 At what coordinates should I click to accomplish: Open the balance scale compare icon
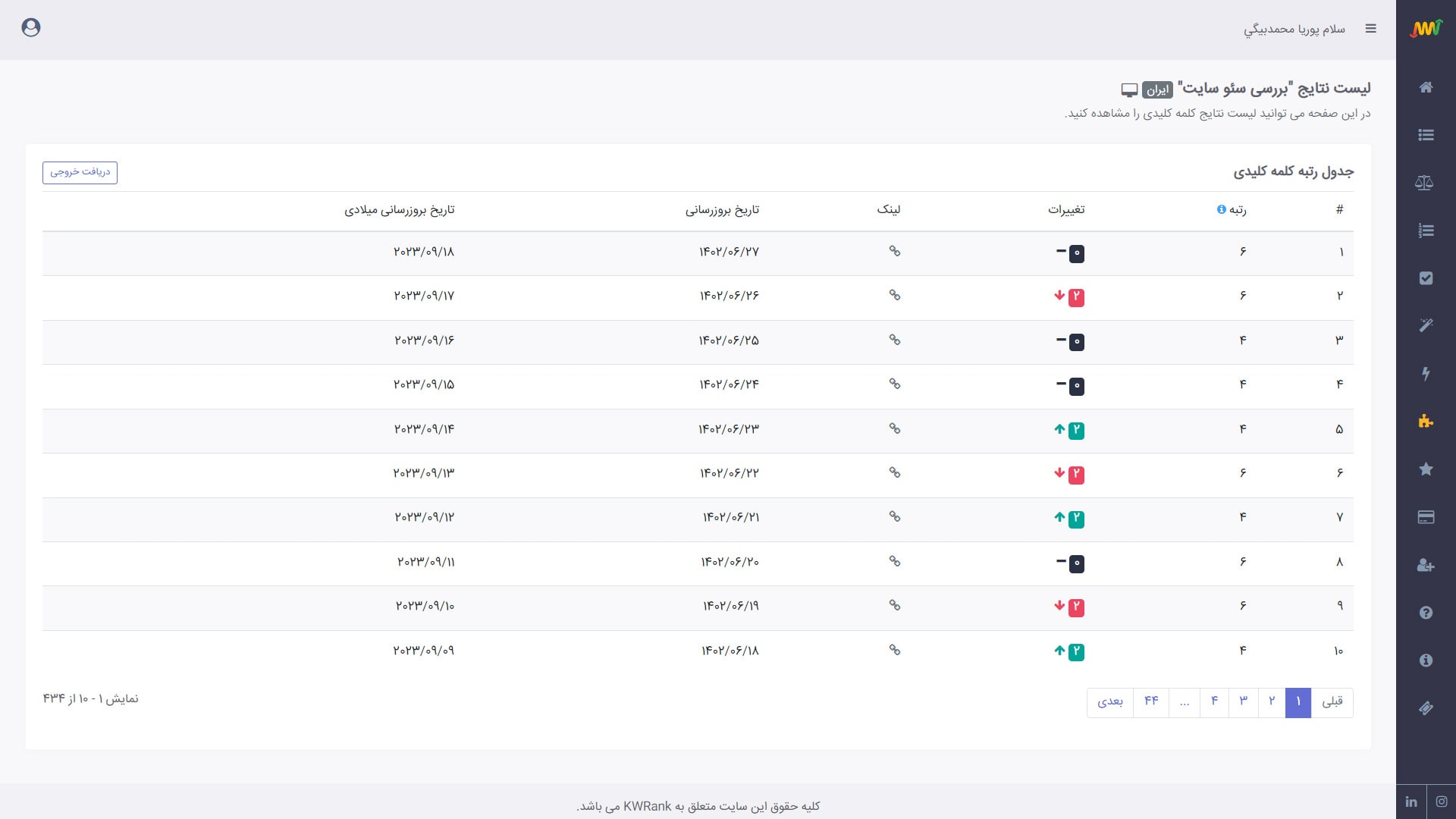1424,183
